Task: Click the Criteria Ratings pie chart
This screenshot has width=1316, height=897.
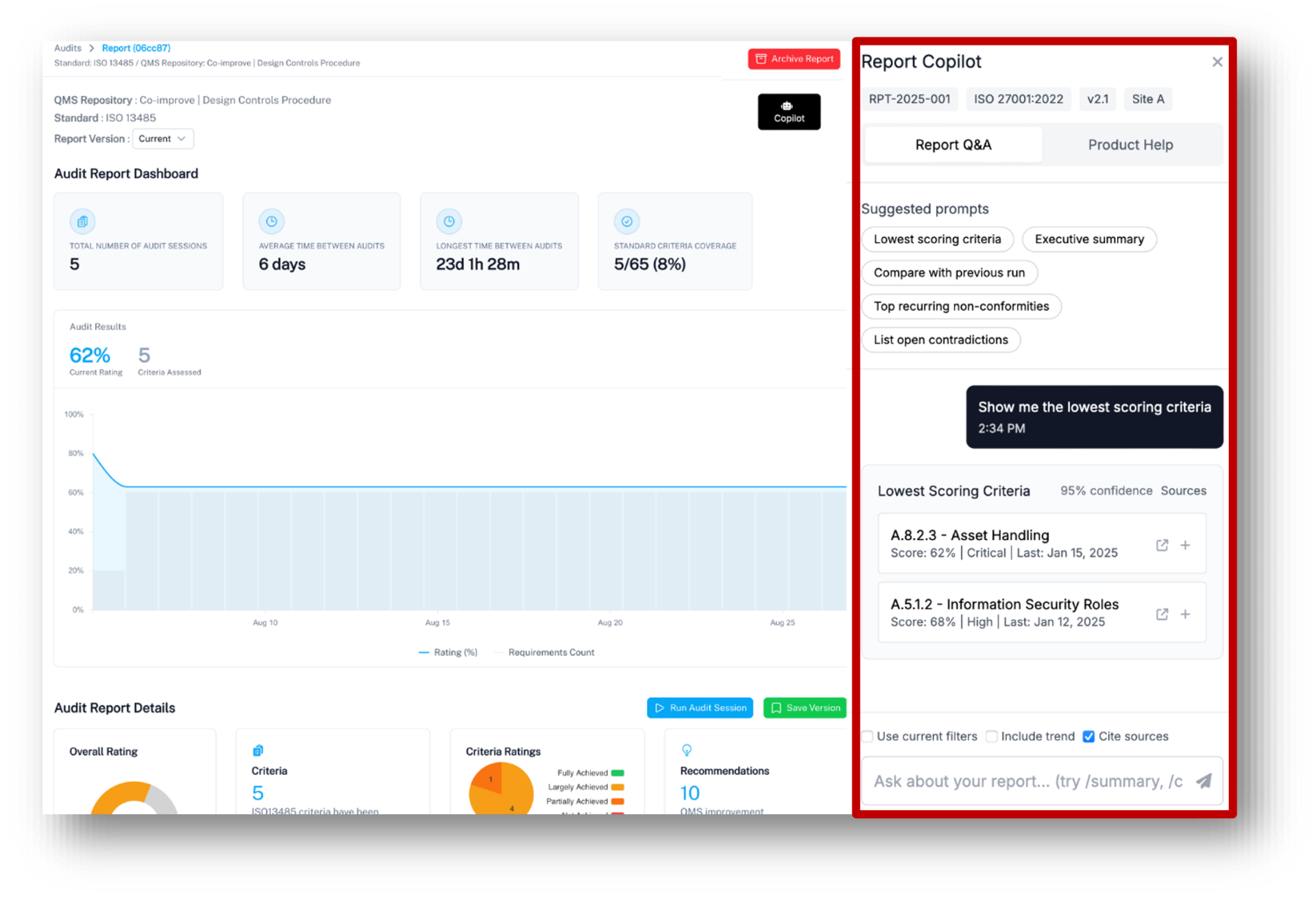Action: coord(501,789)
